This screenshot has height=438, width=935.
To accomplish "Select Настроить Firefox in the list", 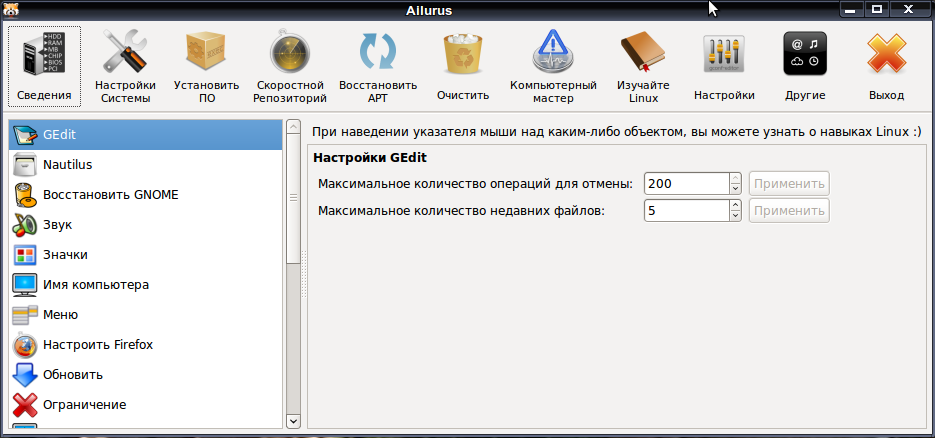I will pos(145,344).
